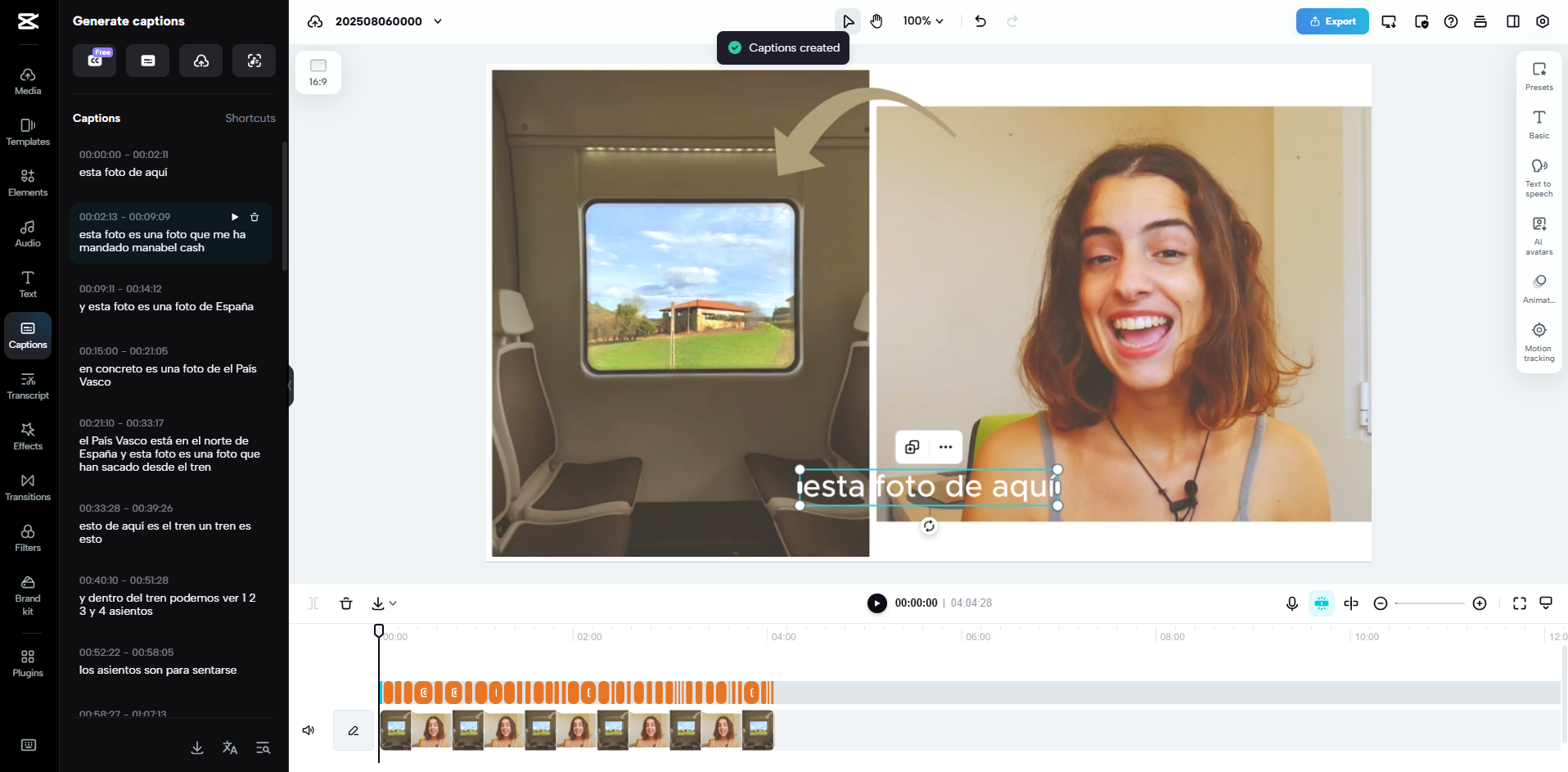The height and width of the screenshot is (772, 1568).
Task: Open the translate captions icon at panel bottom
Action: click(229, 747)
